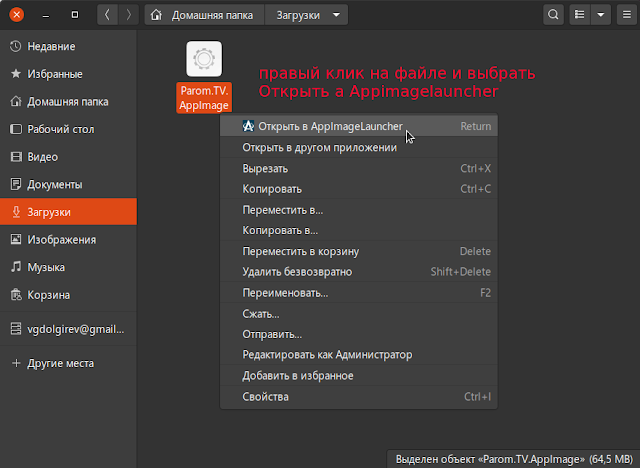Open the search icon in the header bar
The image size is (640, 468).
pyautogui.click(x=553, y=15)
